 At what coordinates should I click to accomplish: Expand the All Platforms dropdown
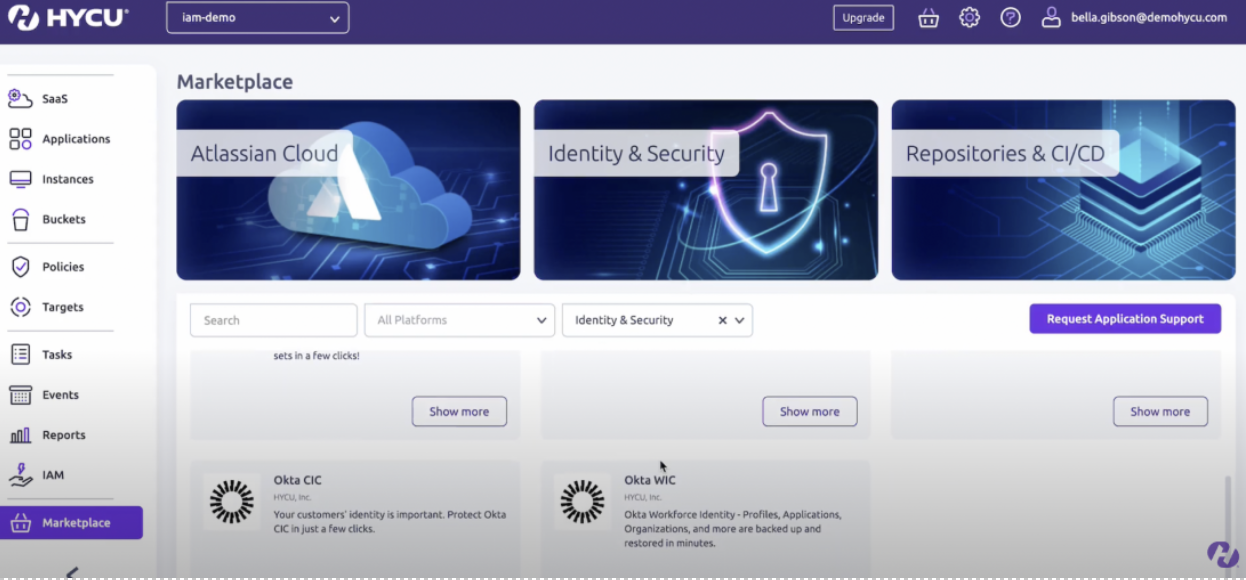(x=459, y=320)
